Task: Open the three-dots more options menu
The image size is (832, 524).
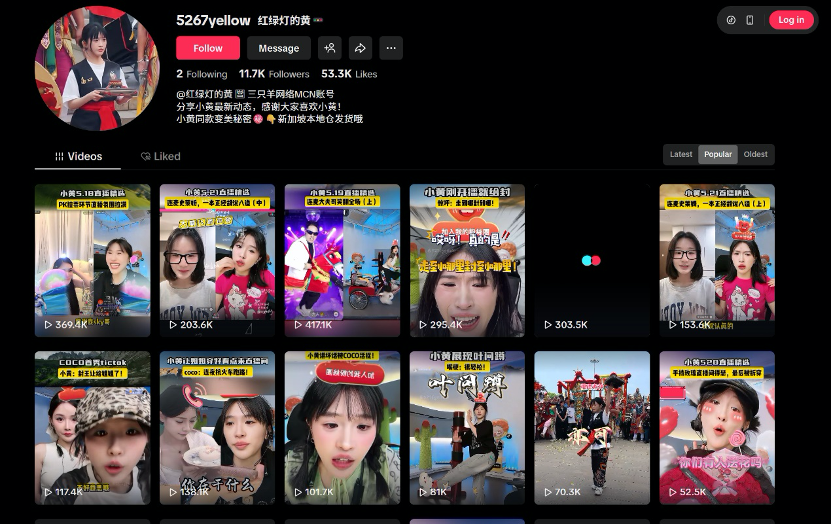Action: point(391,48)
